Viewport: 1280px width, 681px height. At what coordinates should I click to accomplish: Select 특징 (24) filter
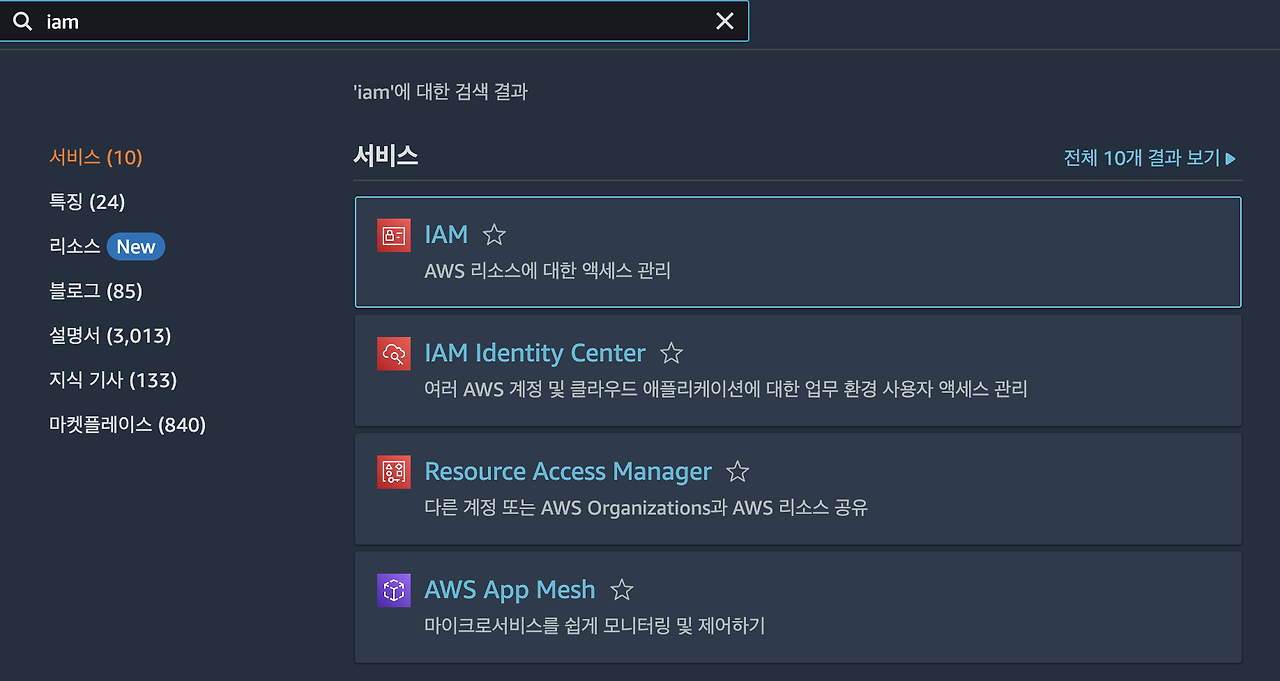point(87,202)
